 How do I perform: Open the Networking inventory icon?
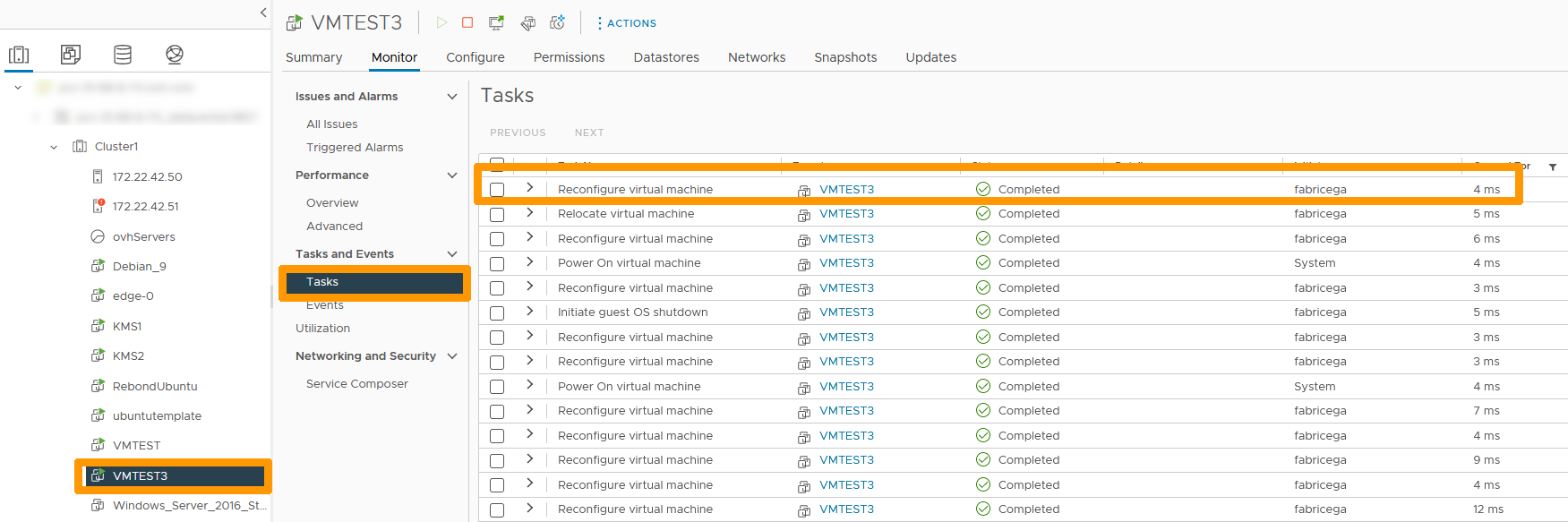(x=175, y=55)
